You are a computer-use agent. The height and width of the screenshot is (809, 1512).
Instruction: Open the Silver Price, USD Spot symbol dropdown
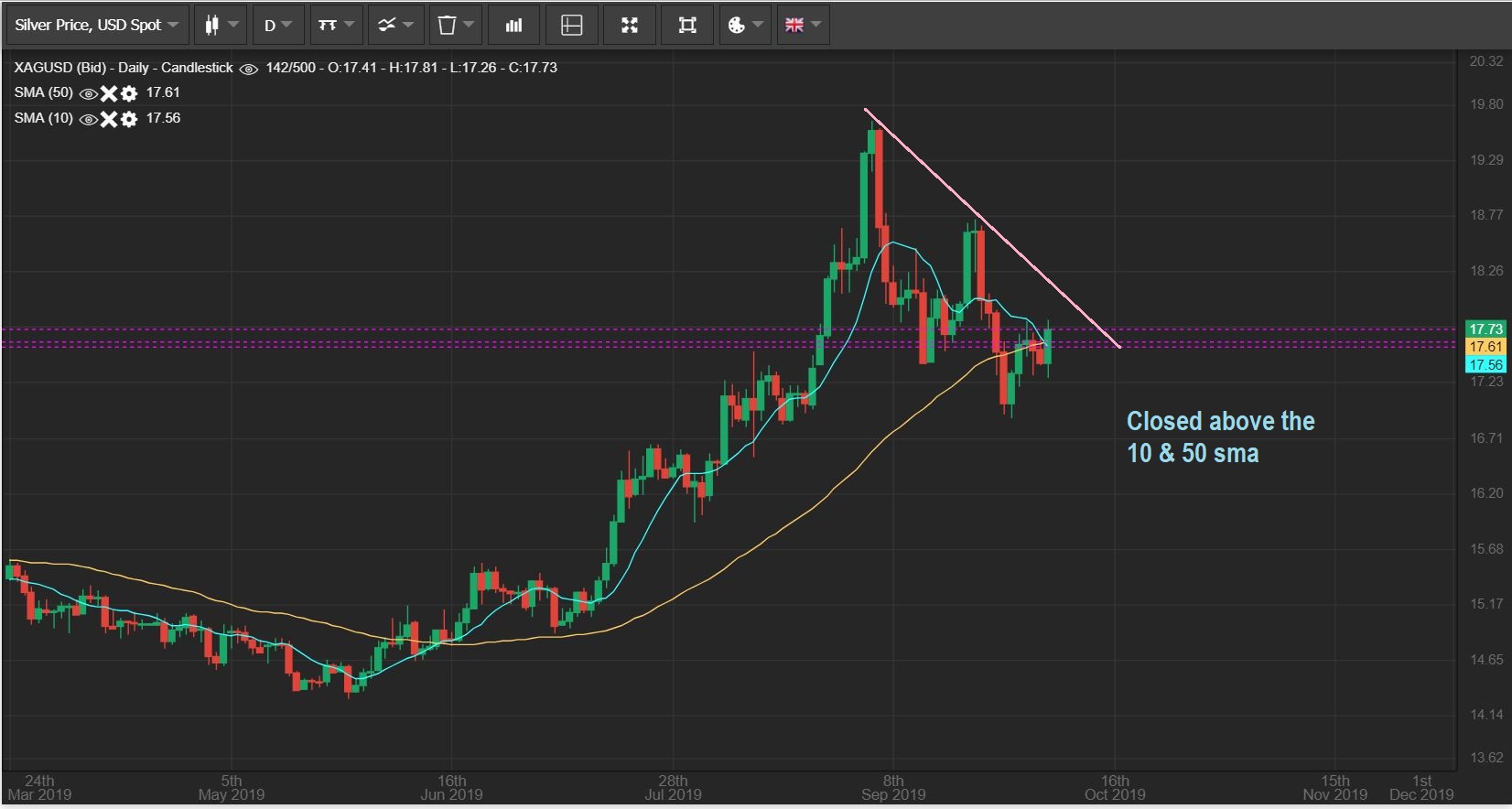[97, 25]
